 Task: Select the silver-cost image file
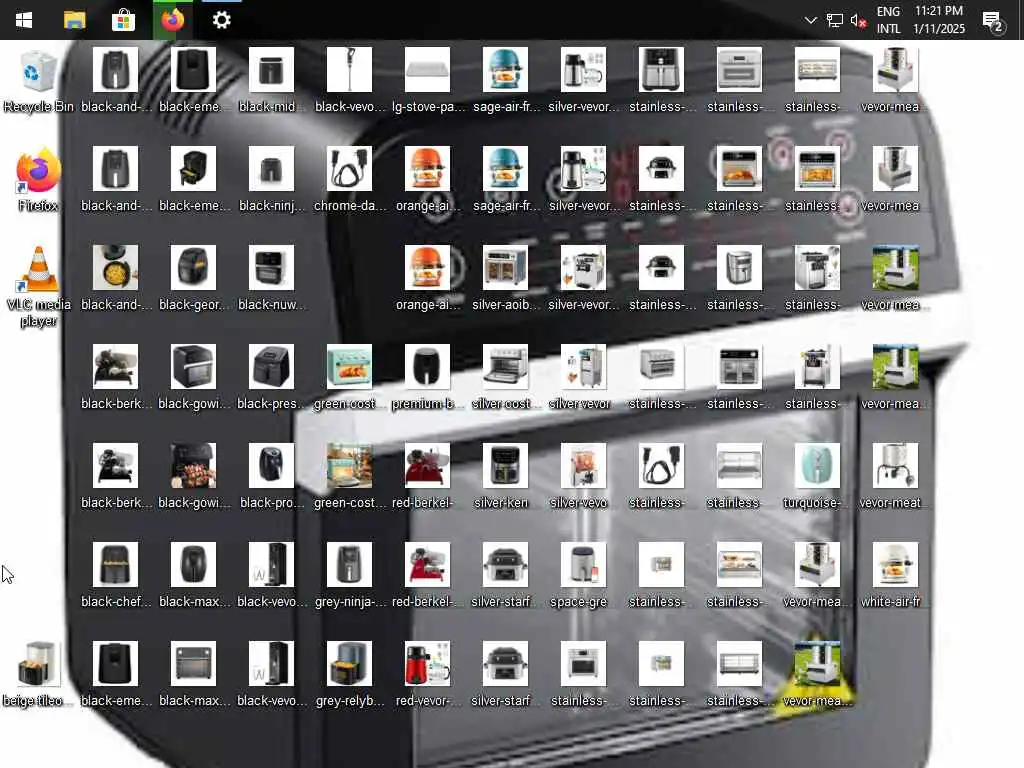[x=505, y=378]
